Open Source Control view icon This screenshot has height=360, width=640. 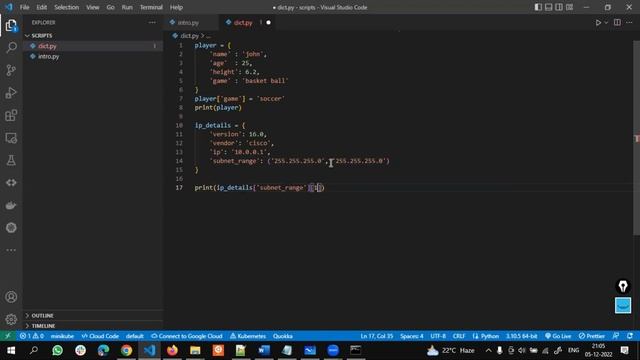click(11, 70)
